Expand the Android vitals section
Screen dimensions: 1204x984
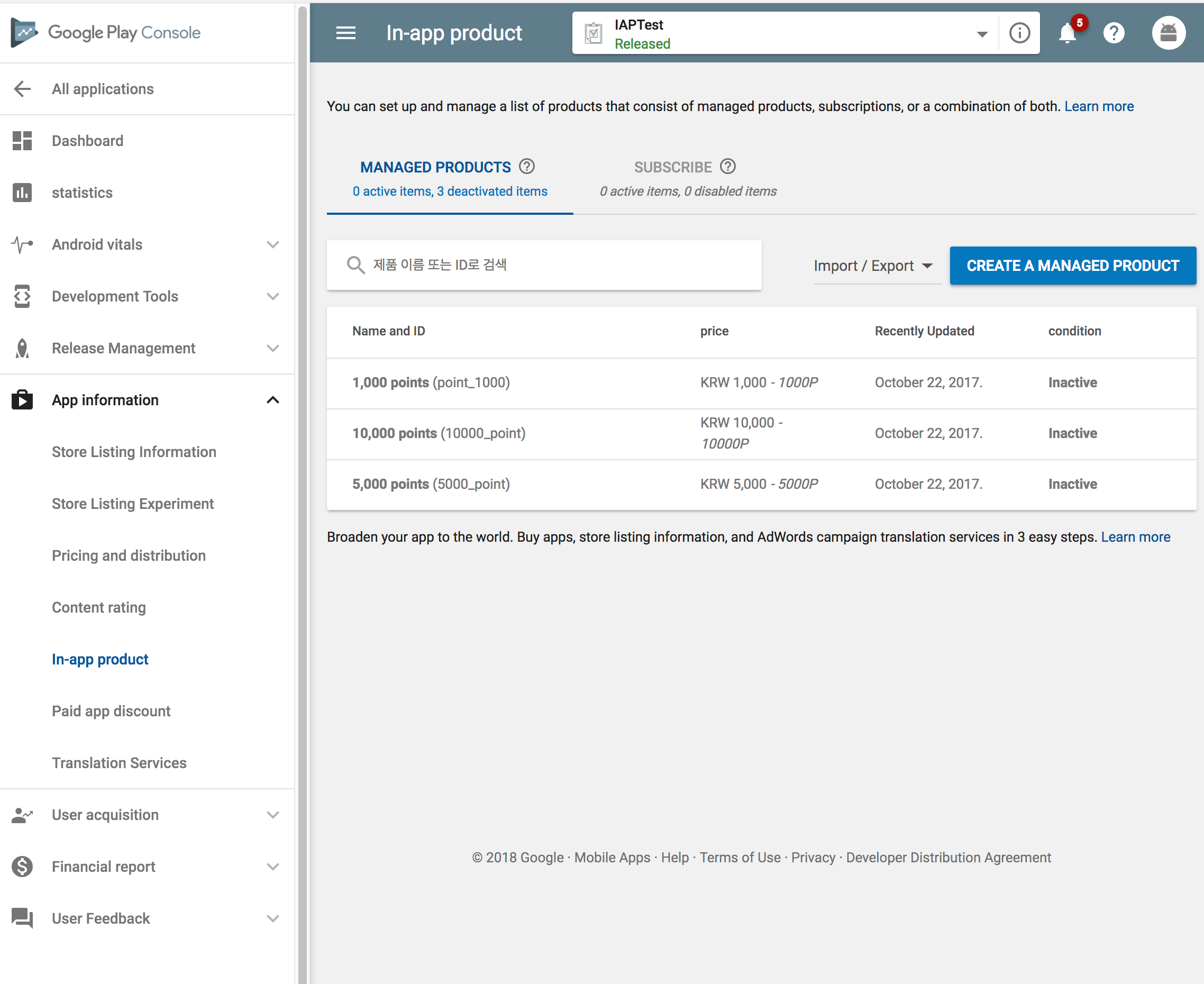point(272,245)
